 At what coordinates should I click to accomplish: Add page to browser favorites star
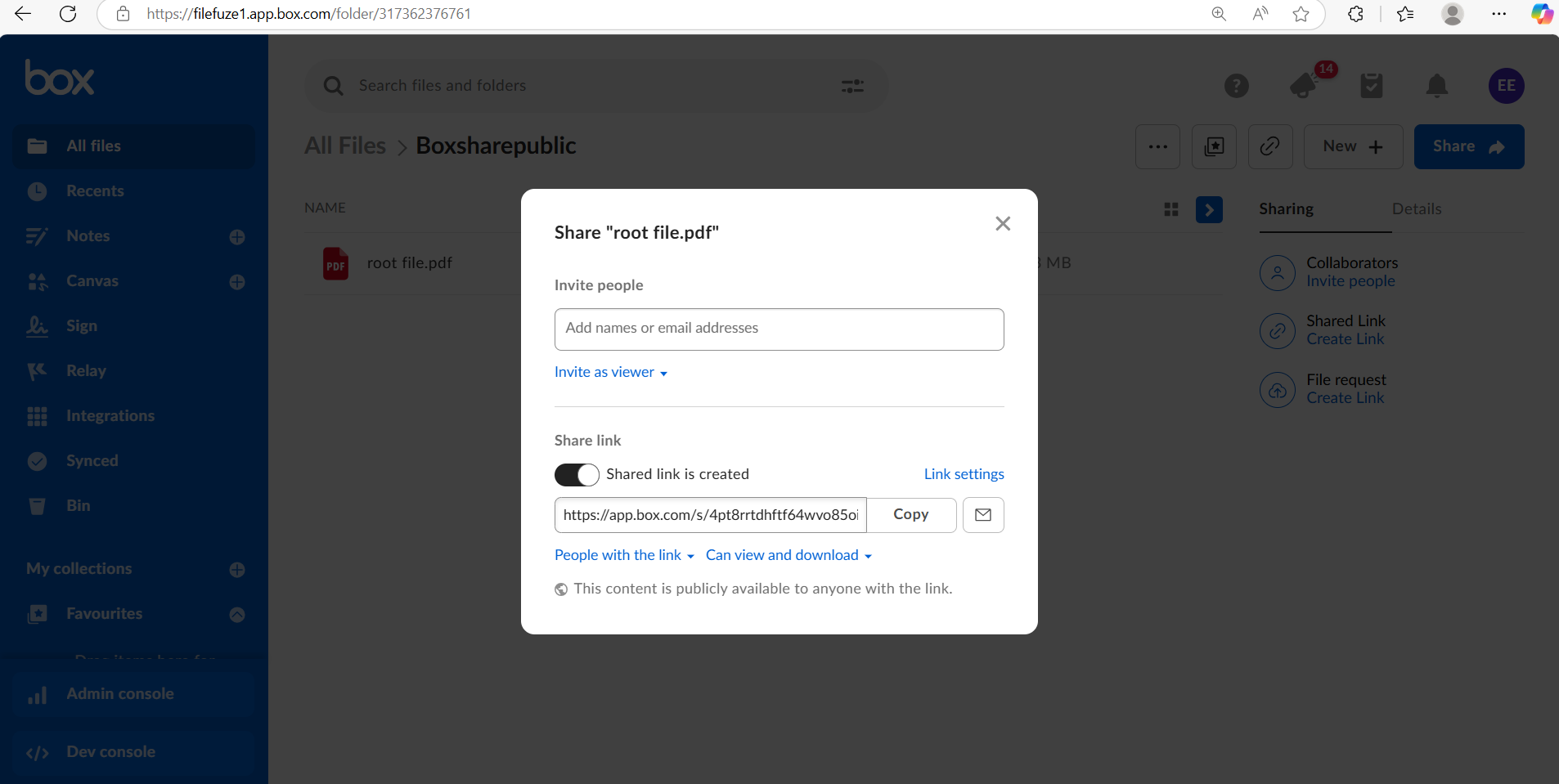tap(1301, 14)
